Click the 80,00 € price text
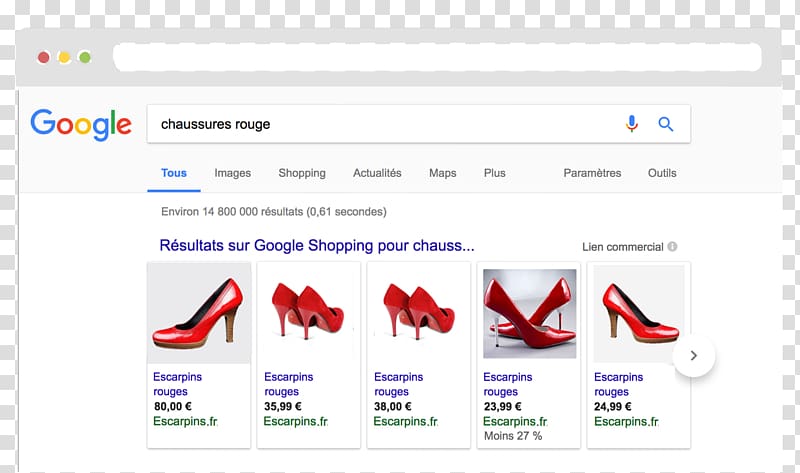Image resolution: width=800 pixels, height=473 pixels. tap(173, 407)
